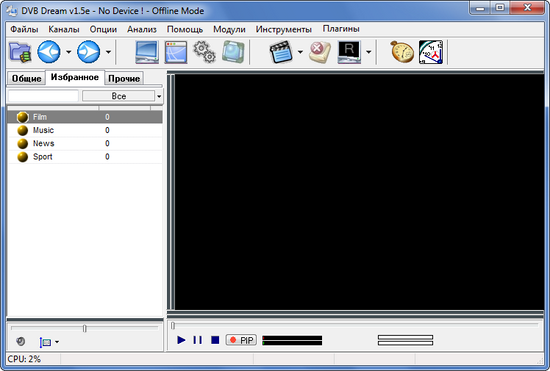Expand dropdown next to R monitor icon

coord(368,52)
